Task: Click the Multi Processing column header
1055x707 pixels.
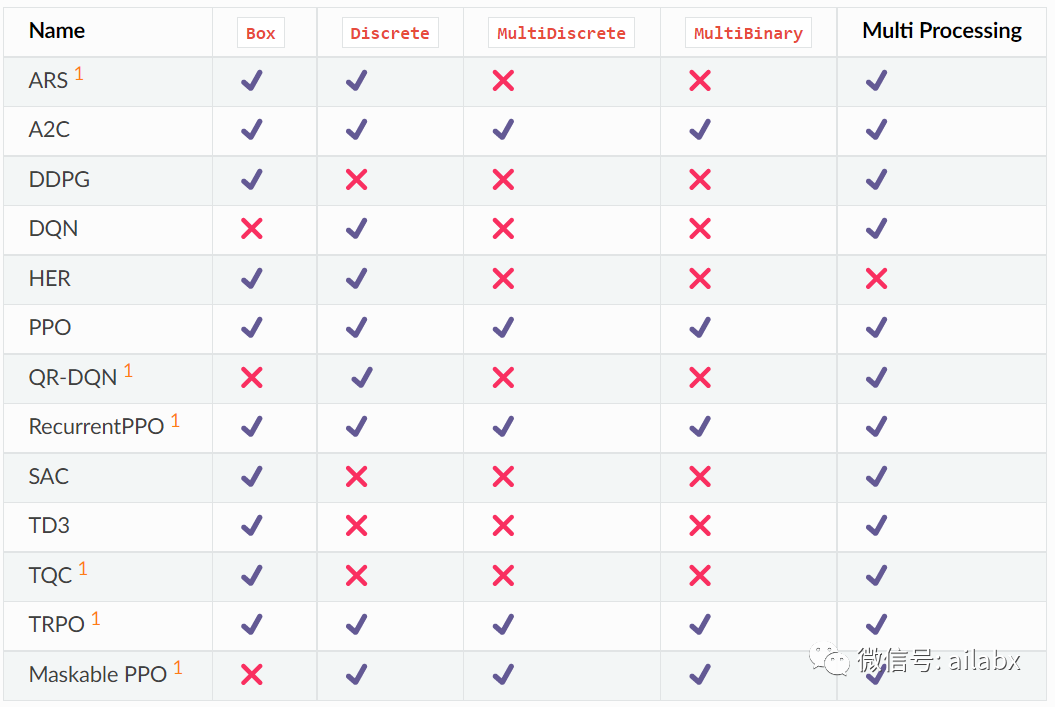Action: 941,30
